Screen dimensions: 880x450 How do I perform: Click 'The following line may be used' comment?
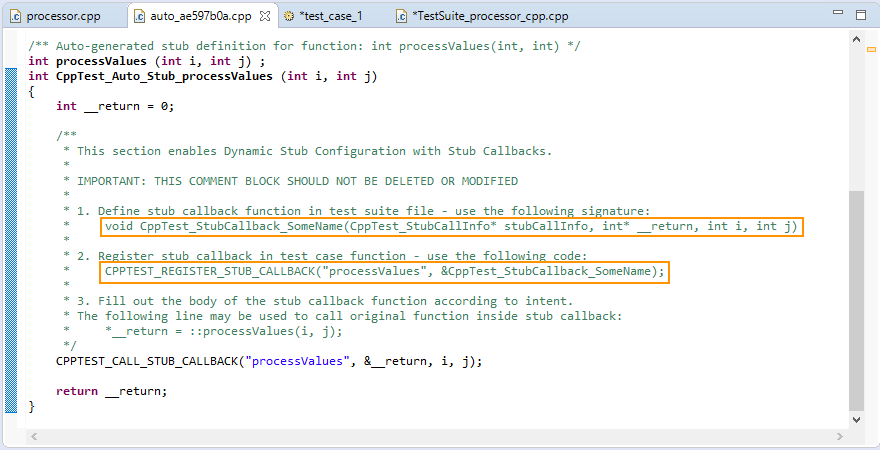[350, 316]
